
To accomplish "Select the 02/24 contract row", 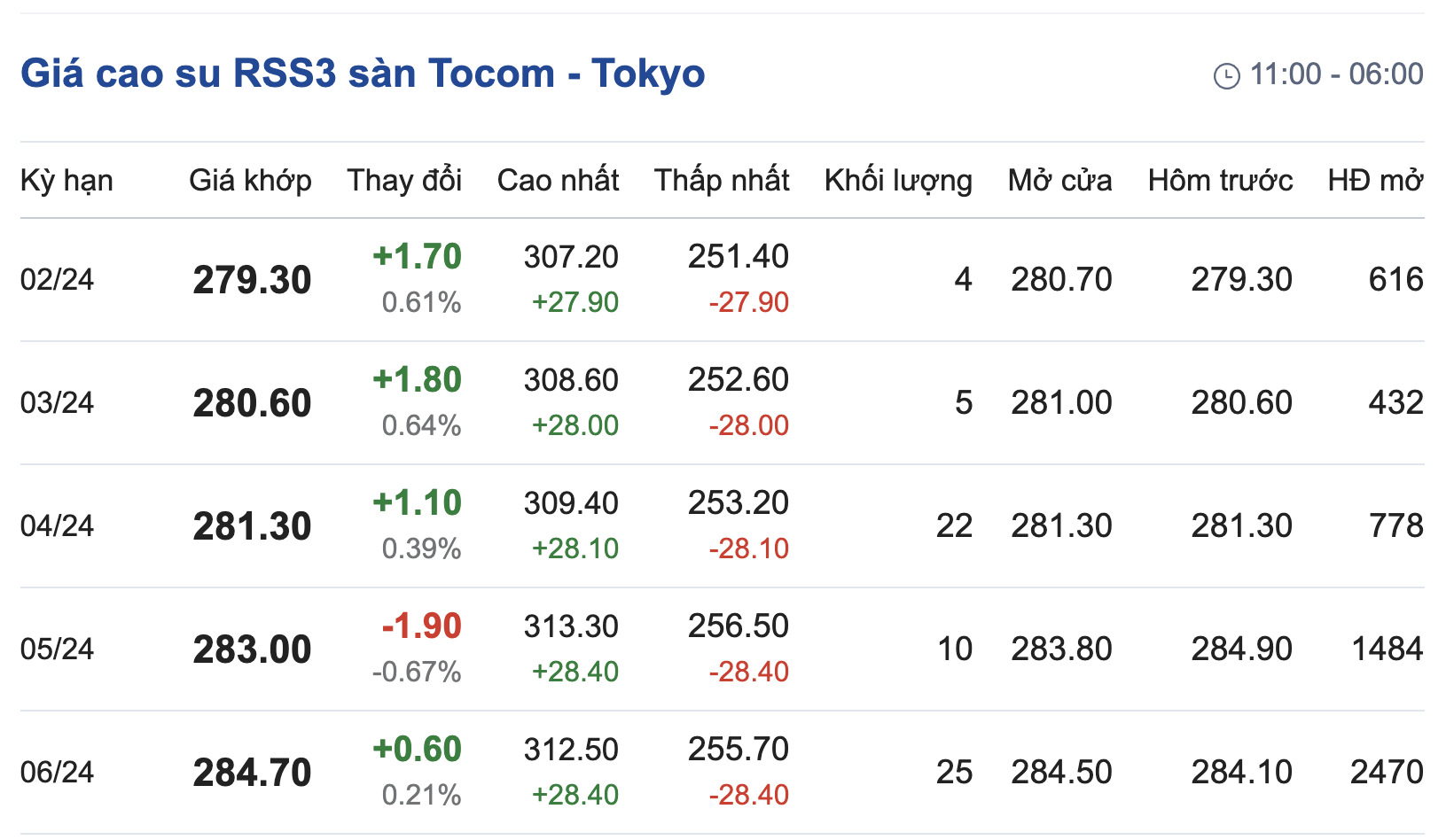I will 57,280.
